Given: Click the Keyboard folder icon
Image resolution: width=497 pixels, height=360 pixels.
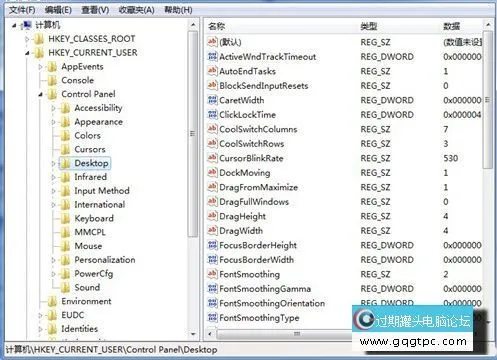Looking at the screenshot, I should (x=66, y=218).
